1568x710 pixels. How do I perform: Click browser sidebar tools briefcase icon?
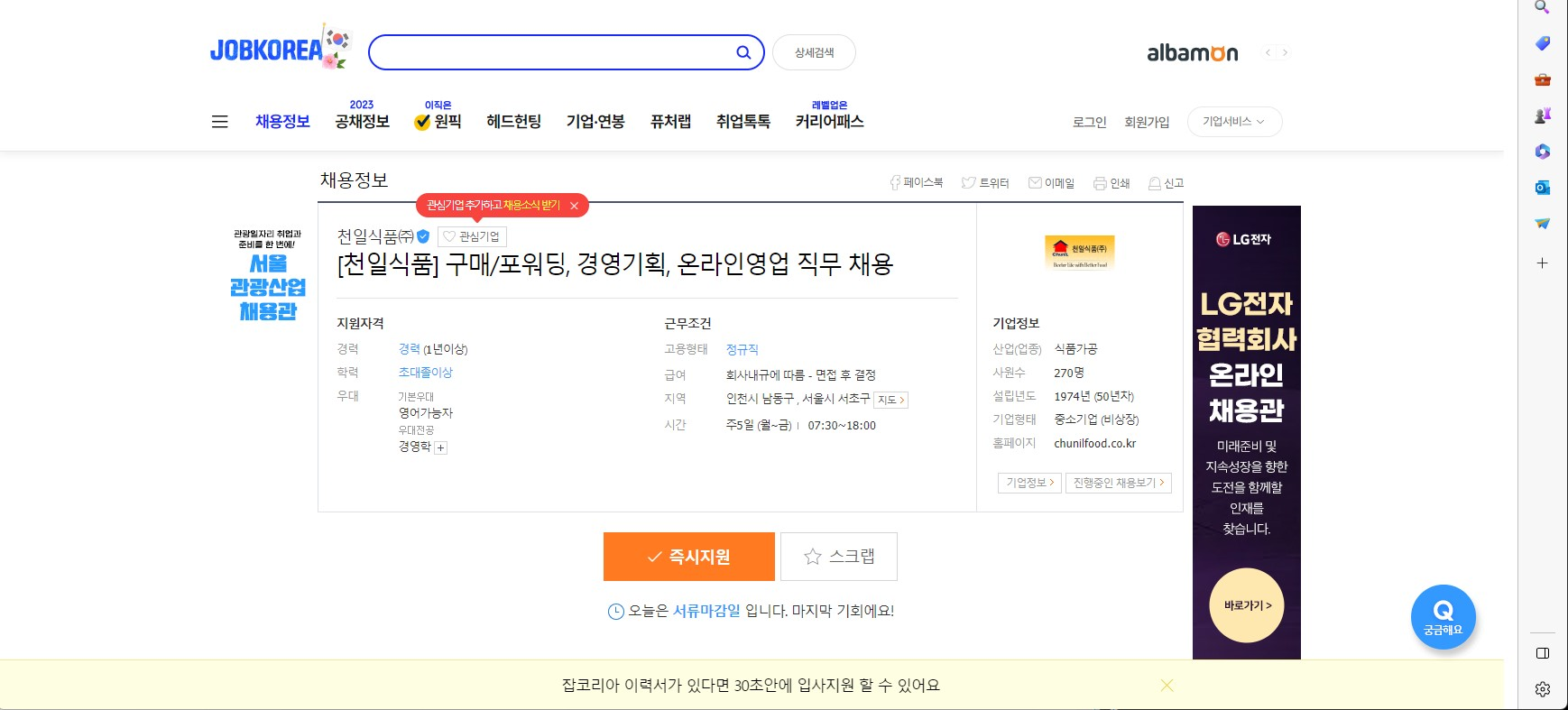pyautogui.click(x=1543, y=79)
